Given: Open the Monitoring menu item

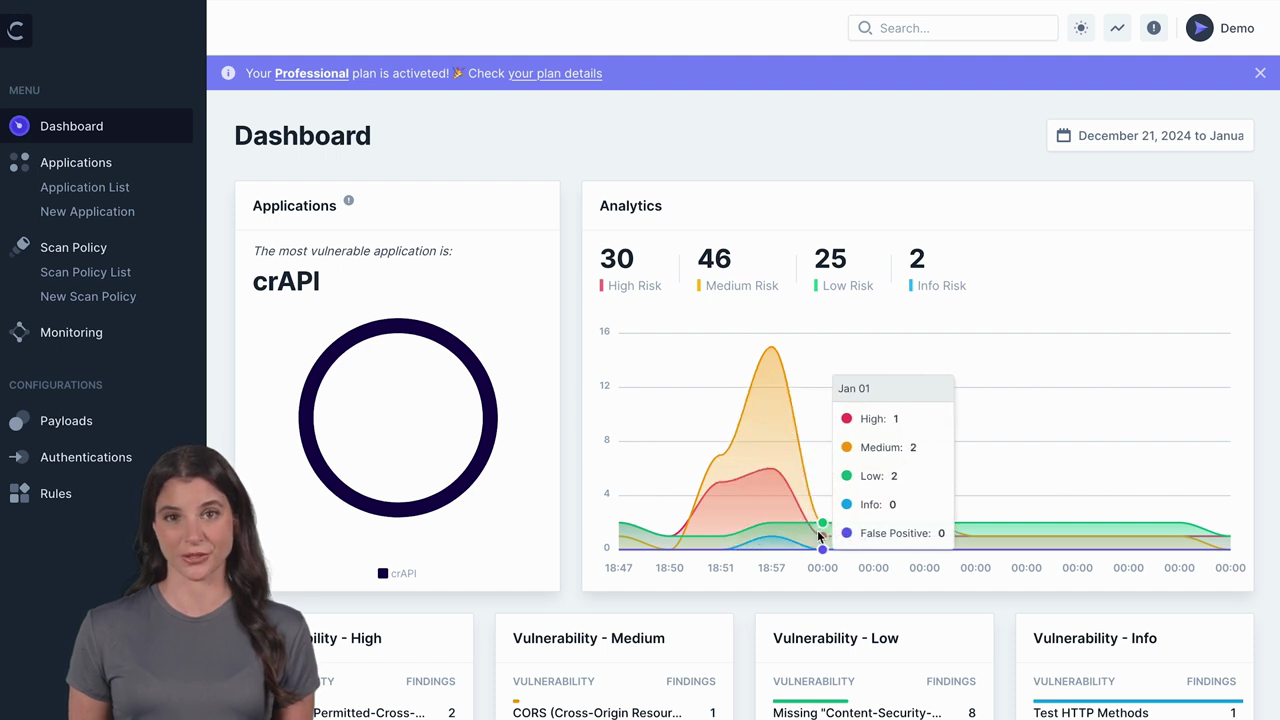Looking at the screenshot, I should [71, 332].
